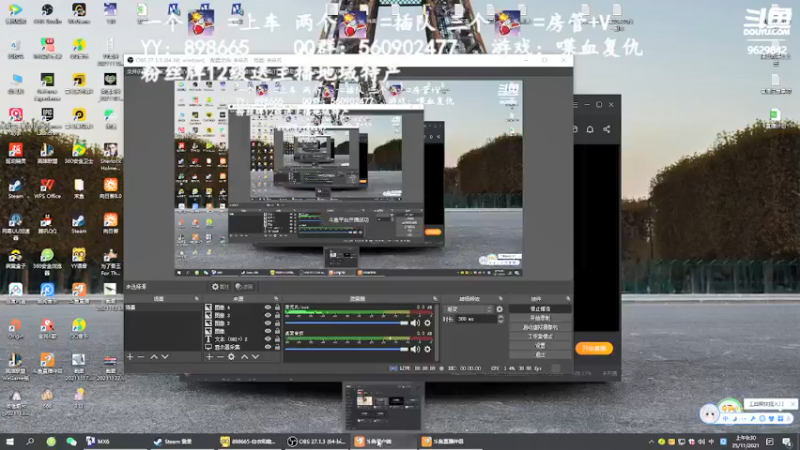Pop out the Audio Mixer dock panel

(435, 298)
